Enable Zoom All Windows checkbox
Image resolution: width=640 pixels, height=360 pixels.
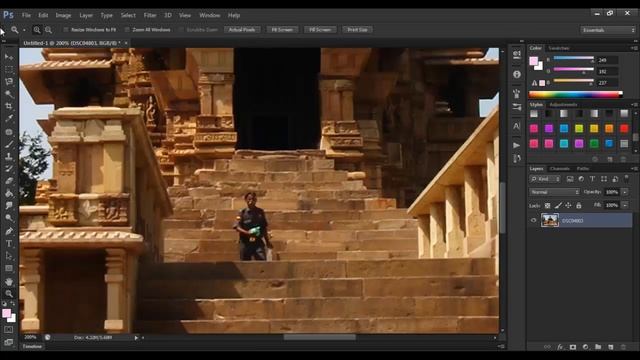point(127,30)
